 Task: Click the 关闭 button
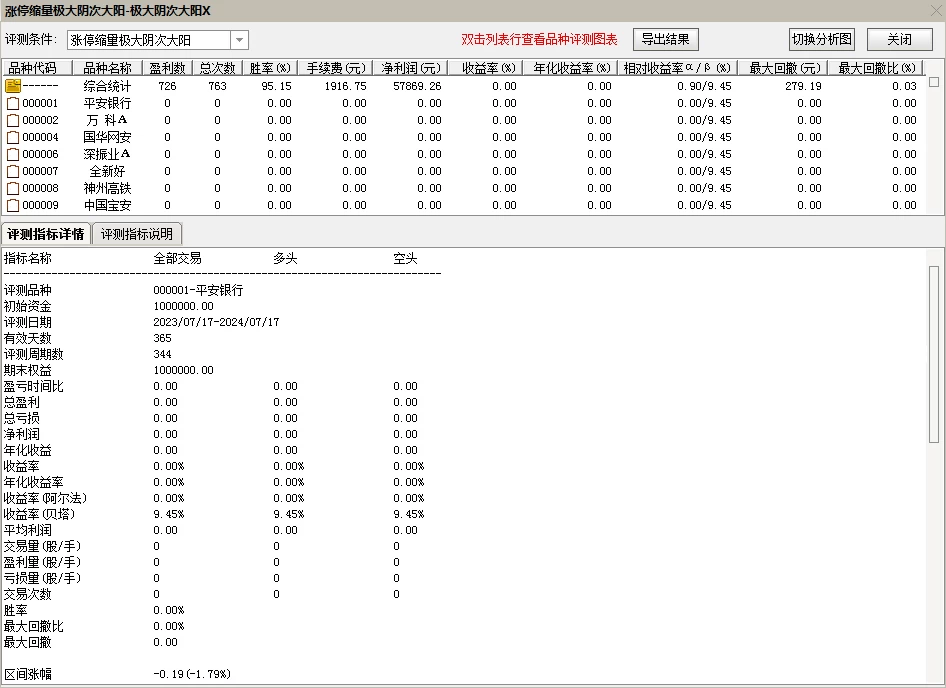(x=900, y=39)
